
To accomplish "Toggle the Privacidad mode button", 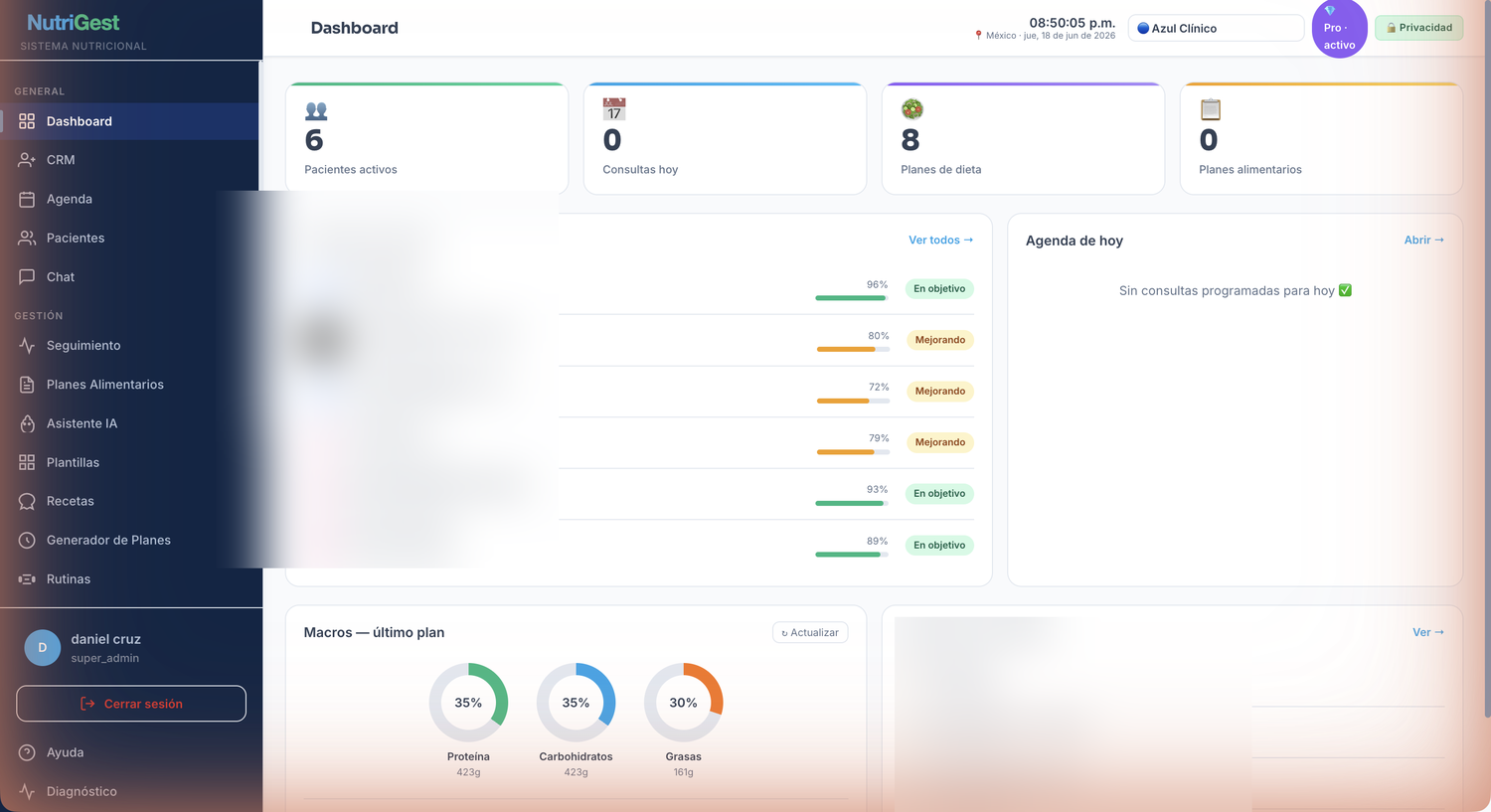I will [1419, 28].
